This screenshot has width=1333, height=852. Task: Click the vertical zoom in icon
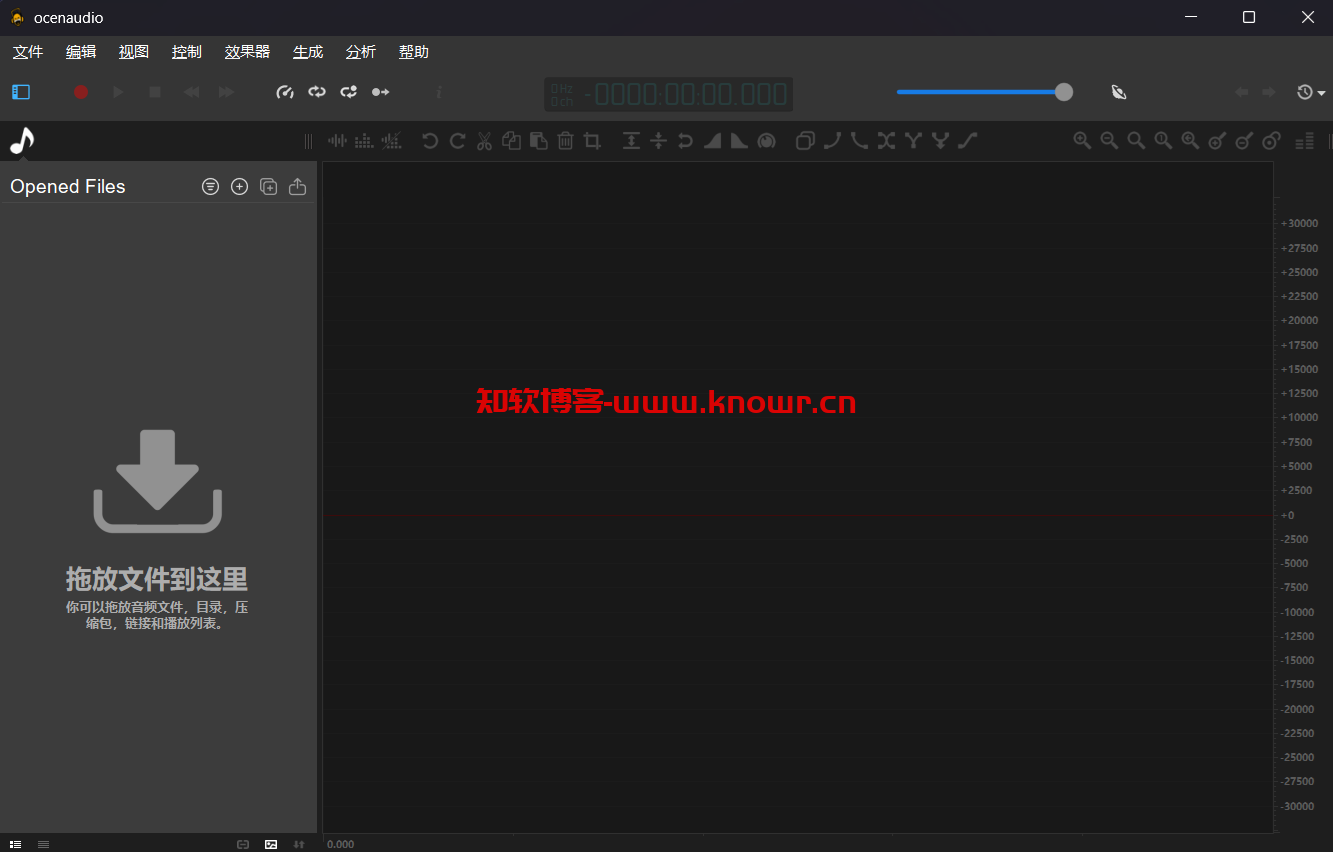pyautogui.click(x=1217, y=141)
